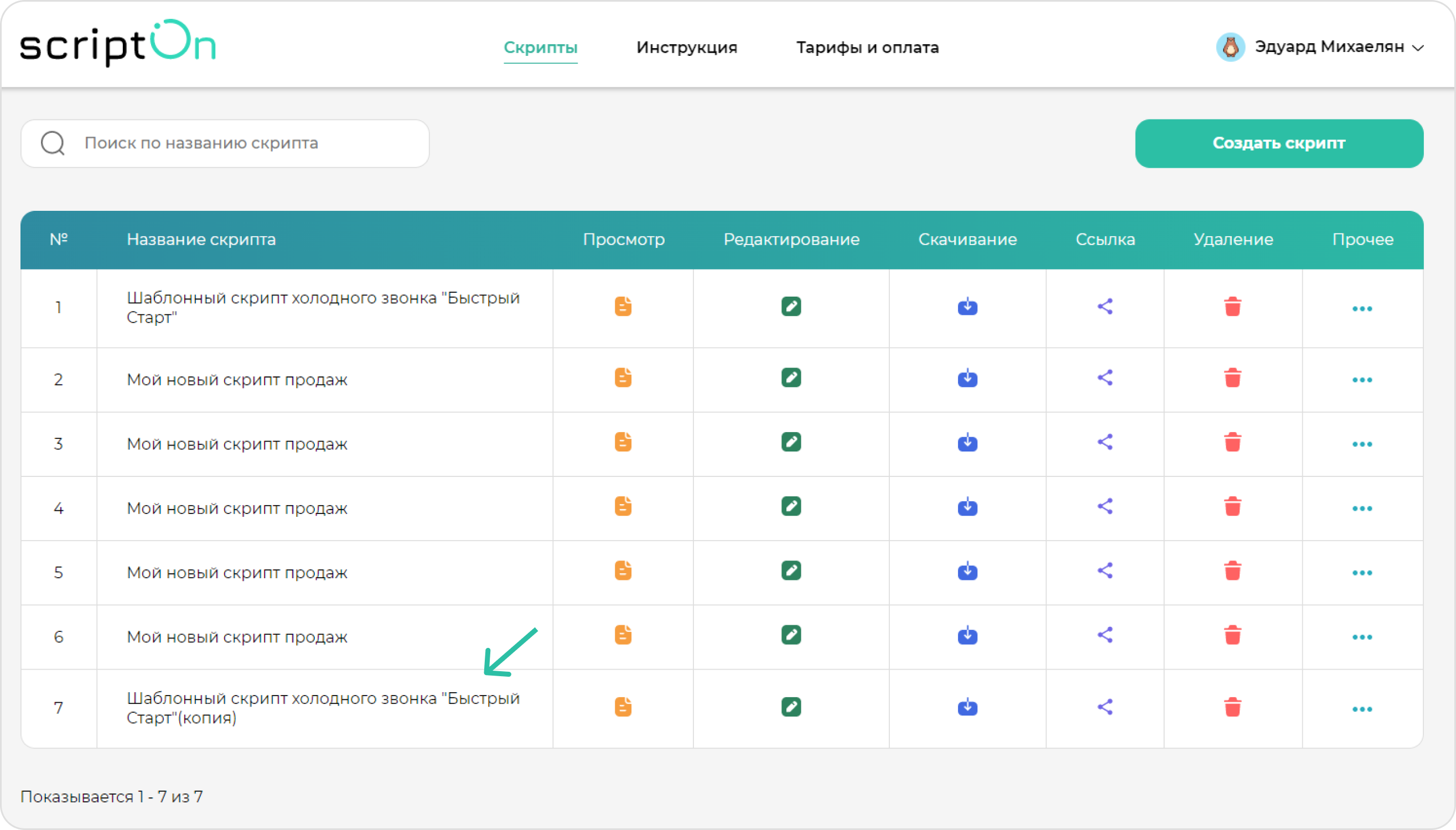
Task: View script number 1 via orange document icon
Action: [623, 307]
